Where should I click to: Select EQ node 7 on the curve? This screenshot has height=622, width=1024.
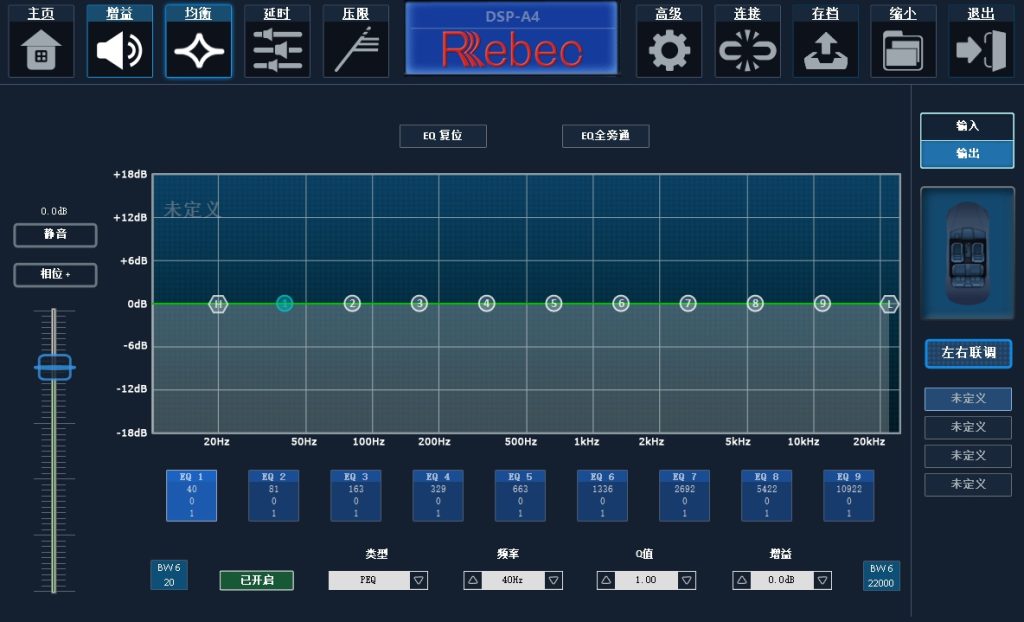(x=688, y=303)
